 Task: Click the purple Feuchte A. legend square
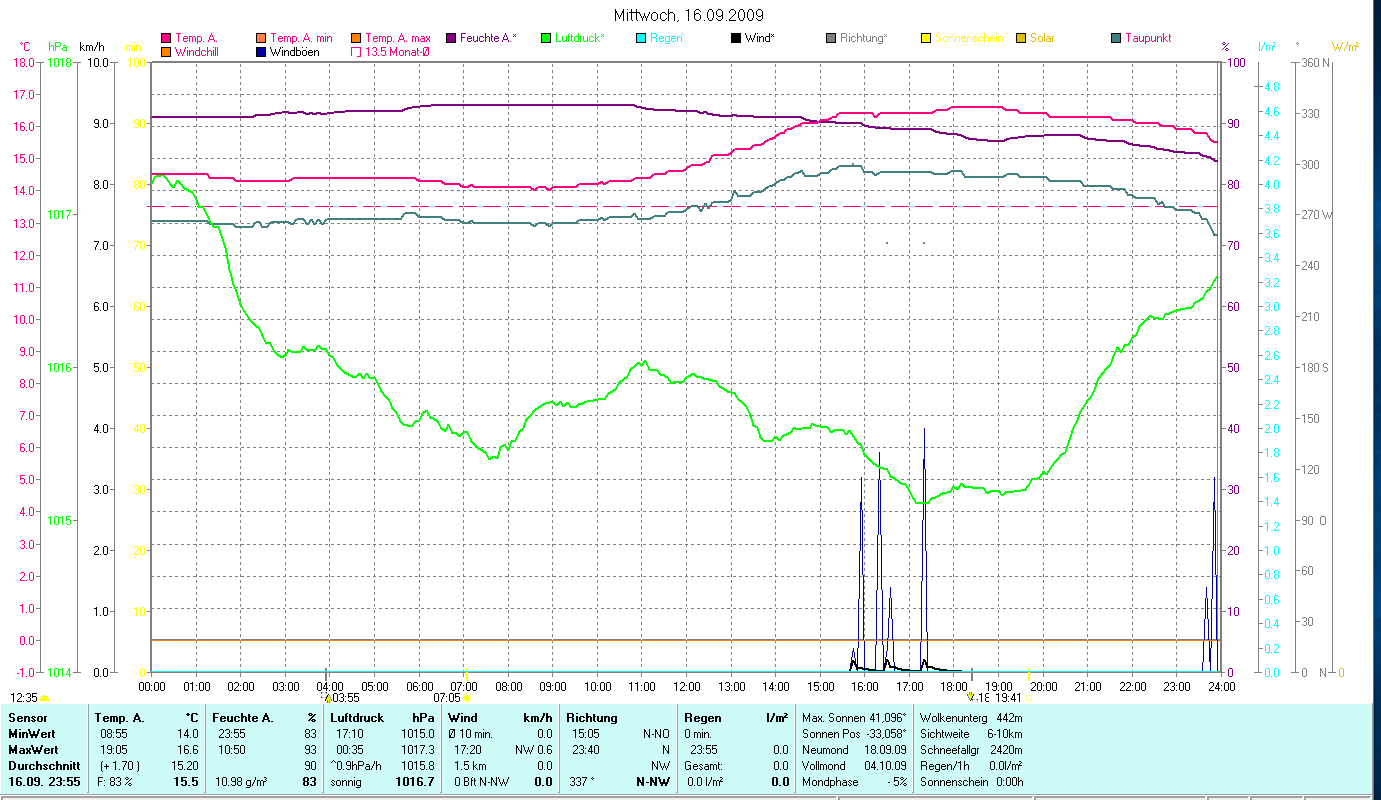451,38
